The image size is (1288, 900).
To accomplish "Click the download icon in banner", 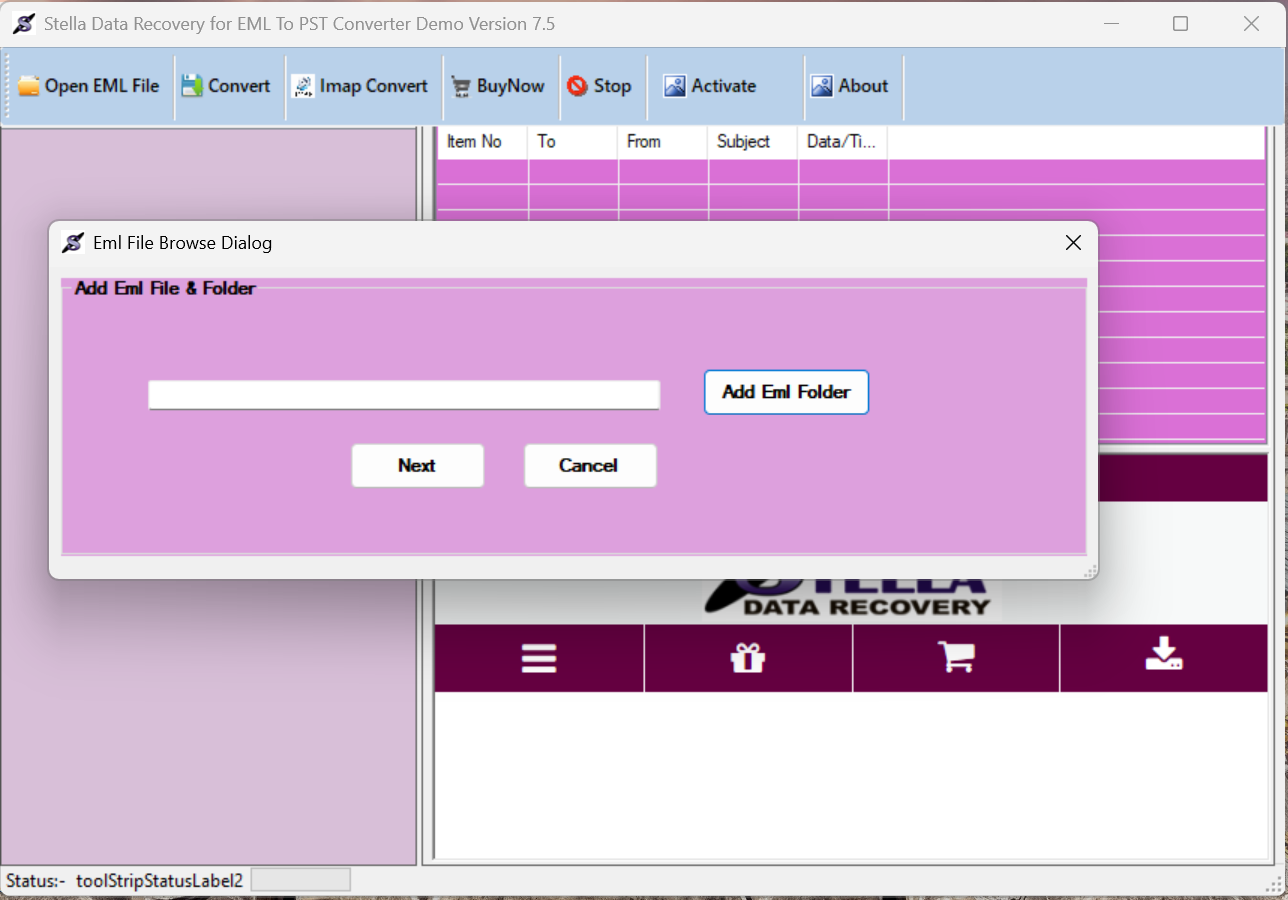I will (x=1163, y=655).
